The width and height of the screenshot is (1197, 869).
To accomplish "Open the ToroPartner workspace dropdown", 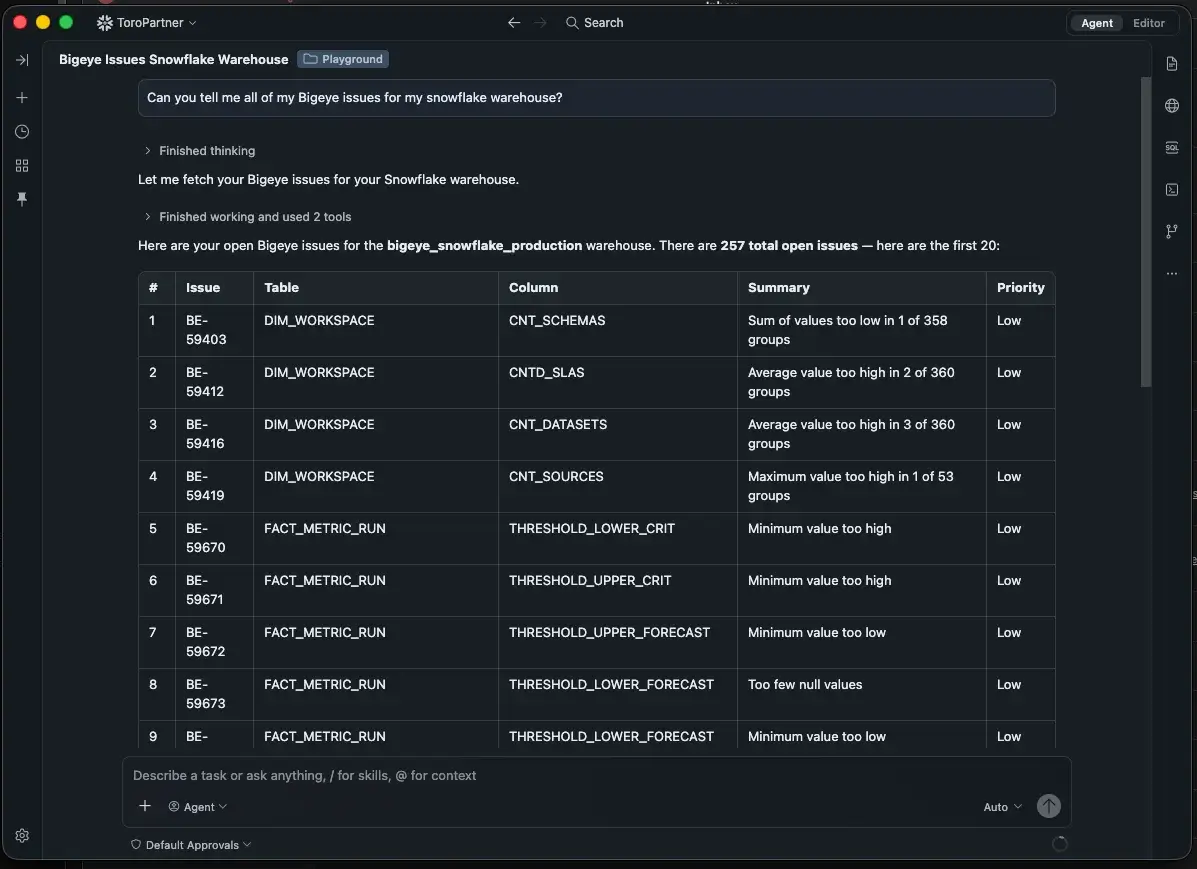I will point(147,23).
